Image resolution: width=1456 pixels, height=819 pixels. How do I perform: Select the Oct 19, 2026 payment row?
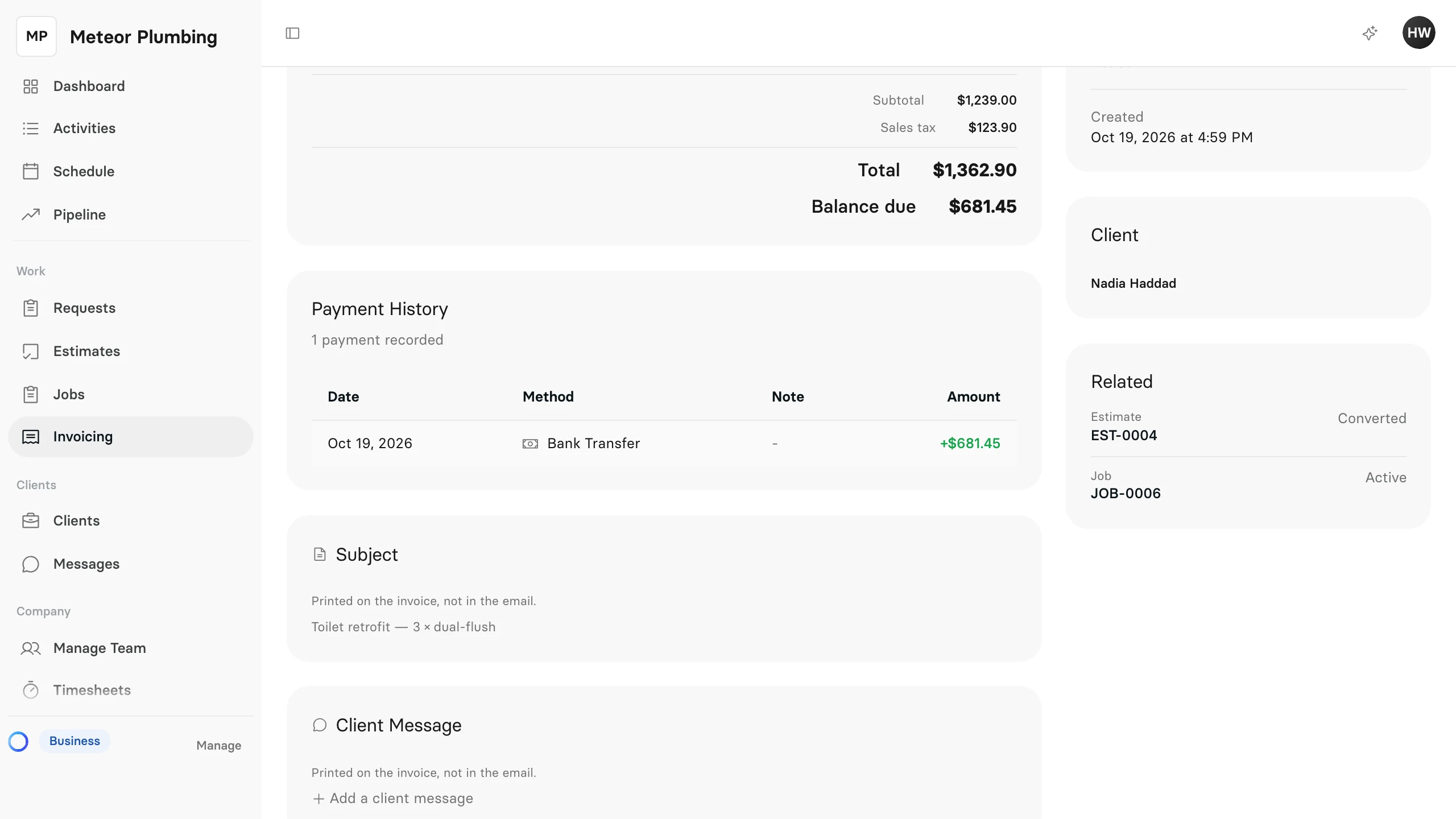(x=664, y=444)
